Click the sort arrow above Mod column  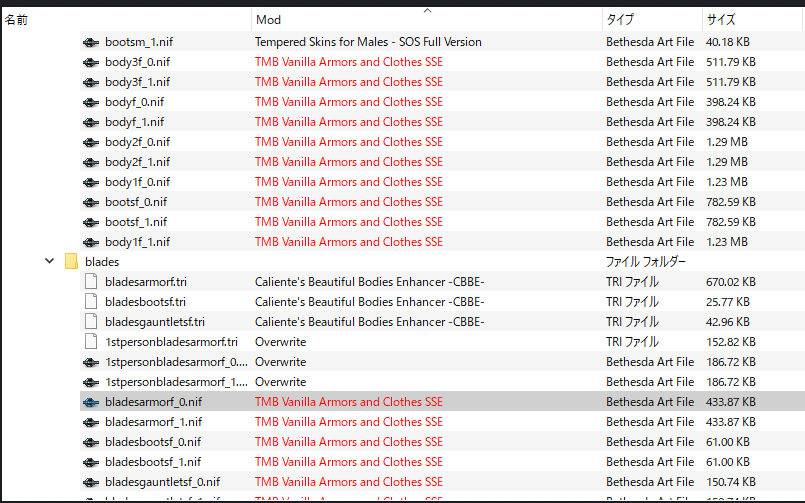point(427,10)
